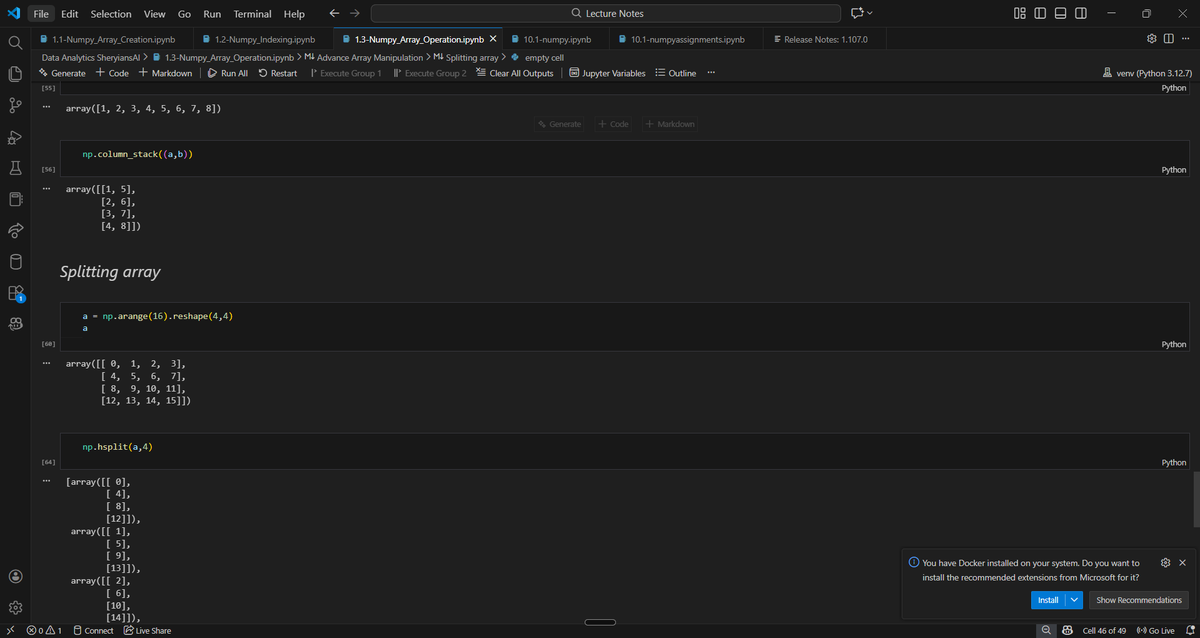Viewport: 1200px width, 638px height.
Task: Toggle the Primary Side Bar
Action: click(1041, 13)
